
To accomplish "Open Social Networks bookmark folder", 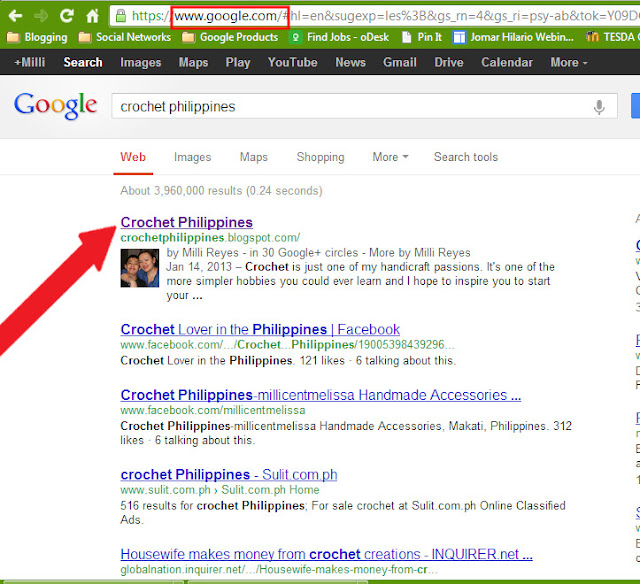I will [124, 38].
